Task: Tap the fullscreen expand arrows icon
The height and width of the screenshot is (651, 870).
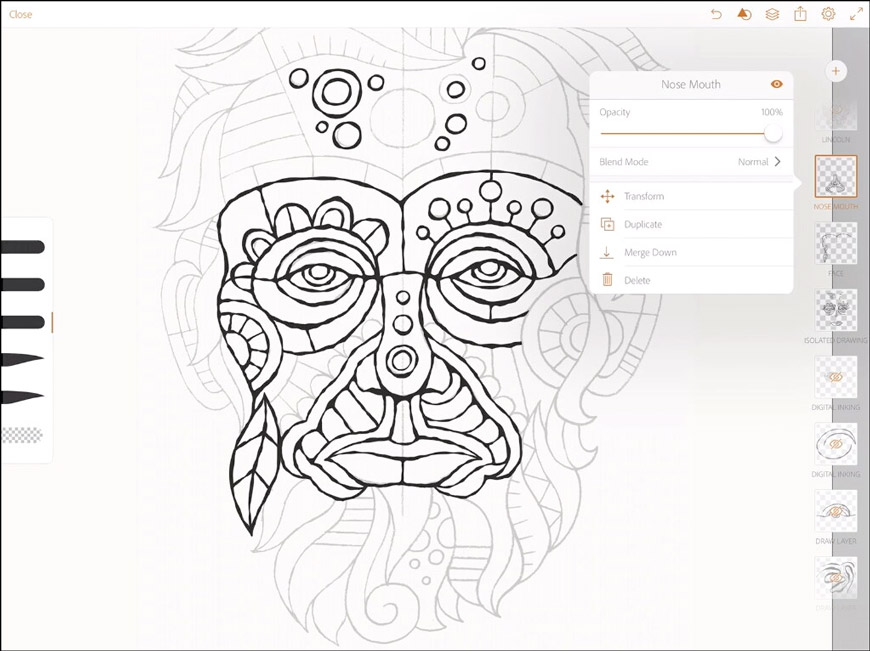Action: [855, 14]
